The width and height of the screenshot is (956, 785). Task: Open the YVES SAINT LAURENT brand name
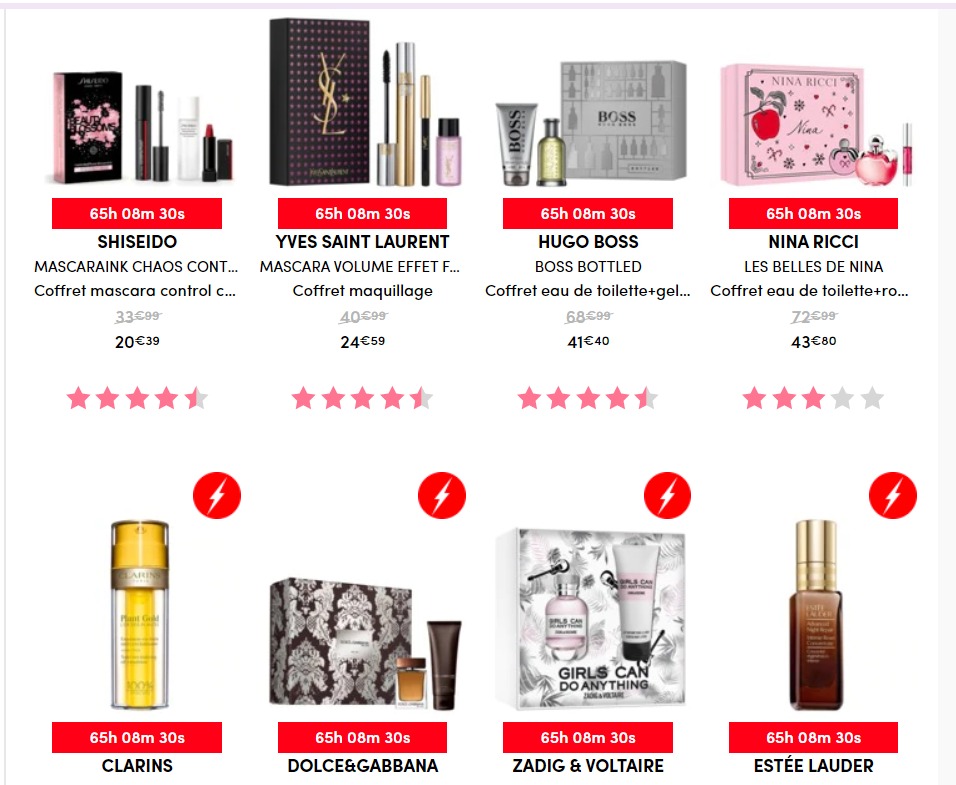tap(363, 242)
